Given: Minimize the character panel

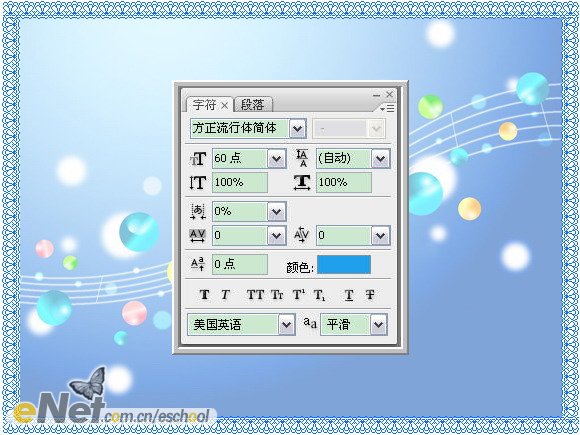Looking at the screenshot, I should click(x=377, y=95).
